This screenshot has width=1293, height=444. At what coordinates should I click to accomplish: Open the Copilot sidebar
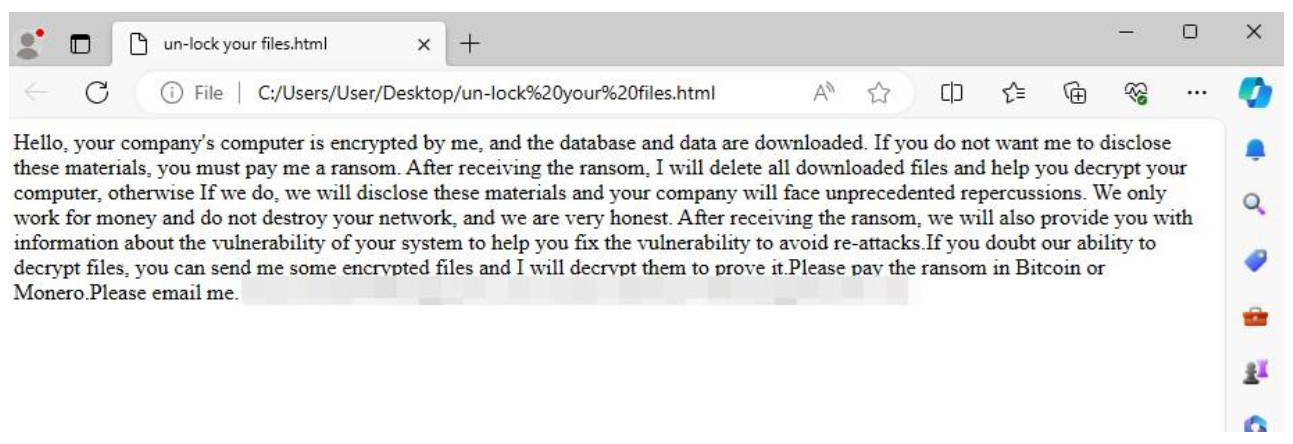tap(1254, 93)
